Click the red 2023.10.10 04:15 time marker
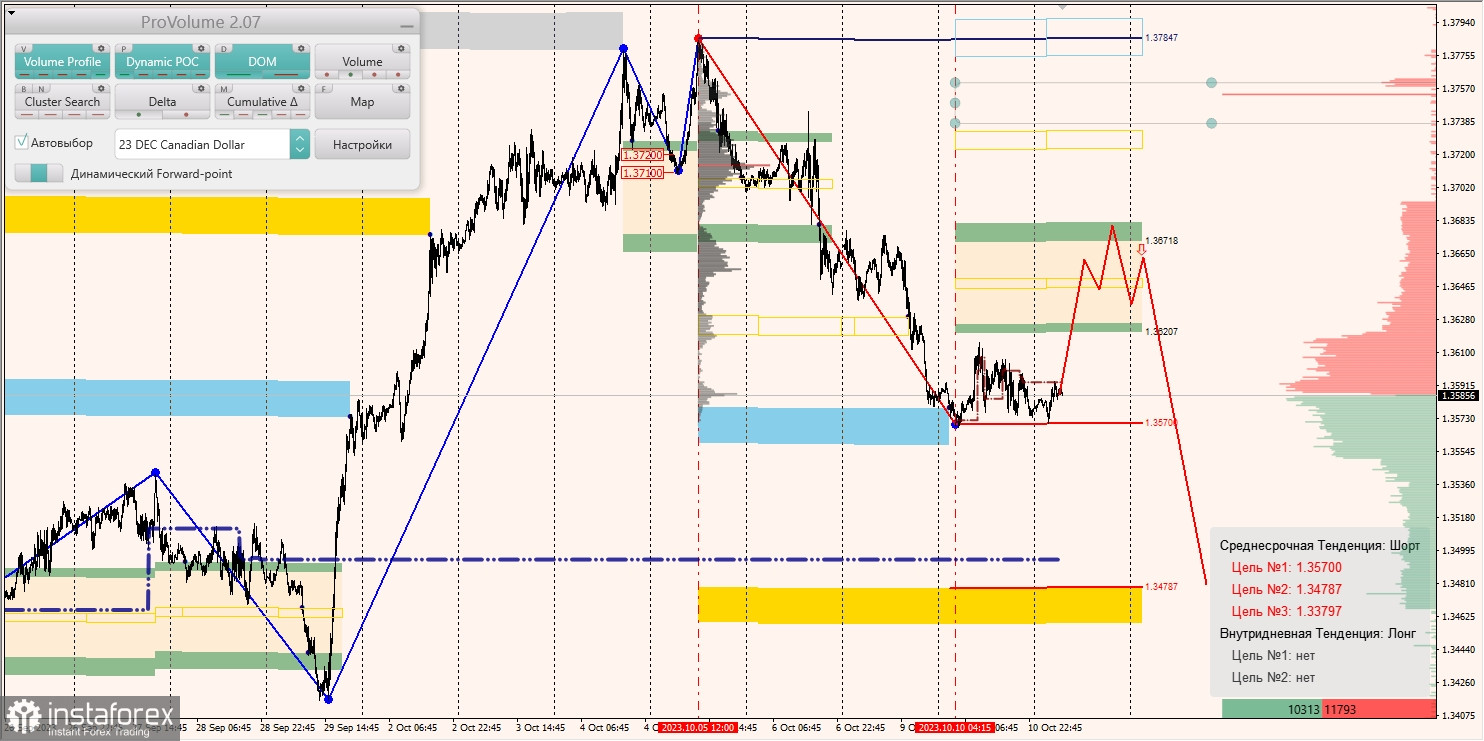Screen dimensions: 1484x741 pos(954,728)
